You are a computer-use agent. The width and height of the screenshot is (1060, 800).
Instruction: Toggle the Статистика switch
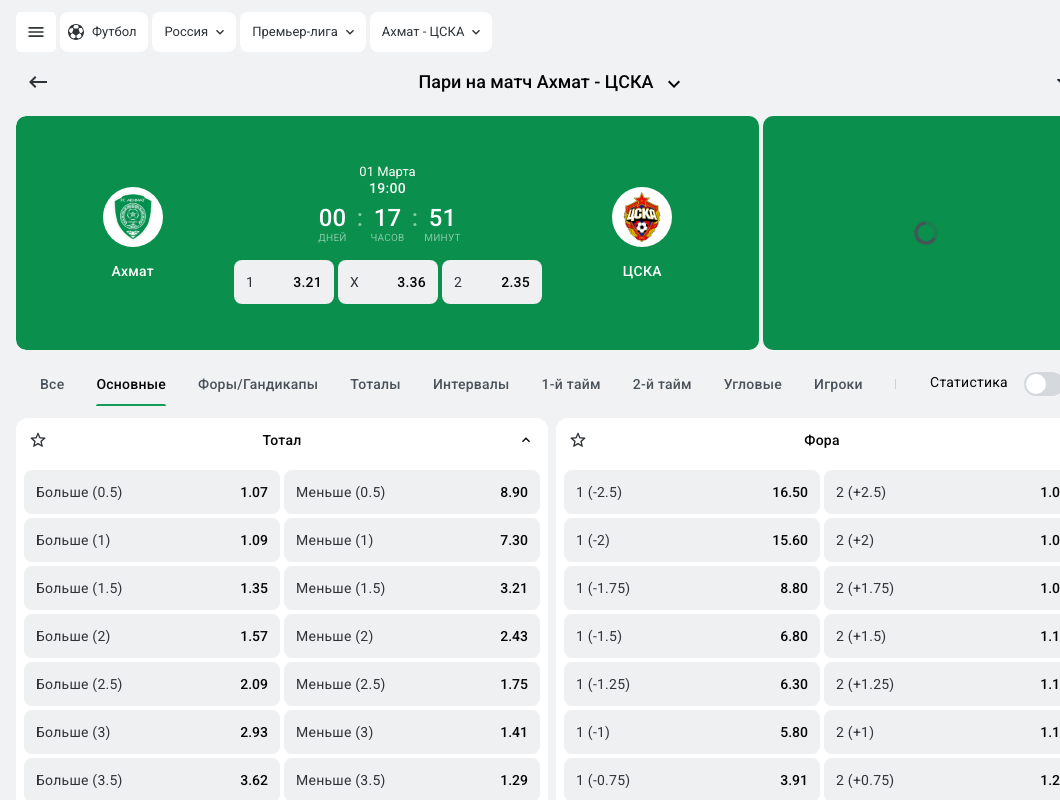point(1040,383)
